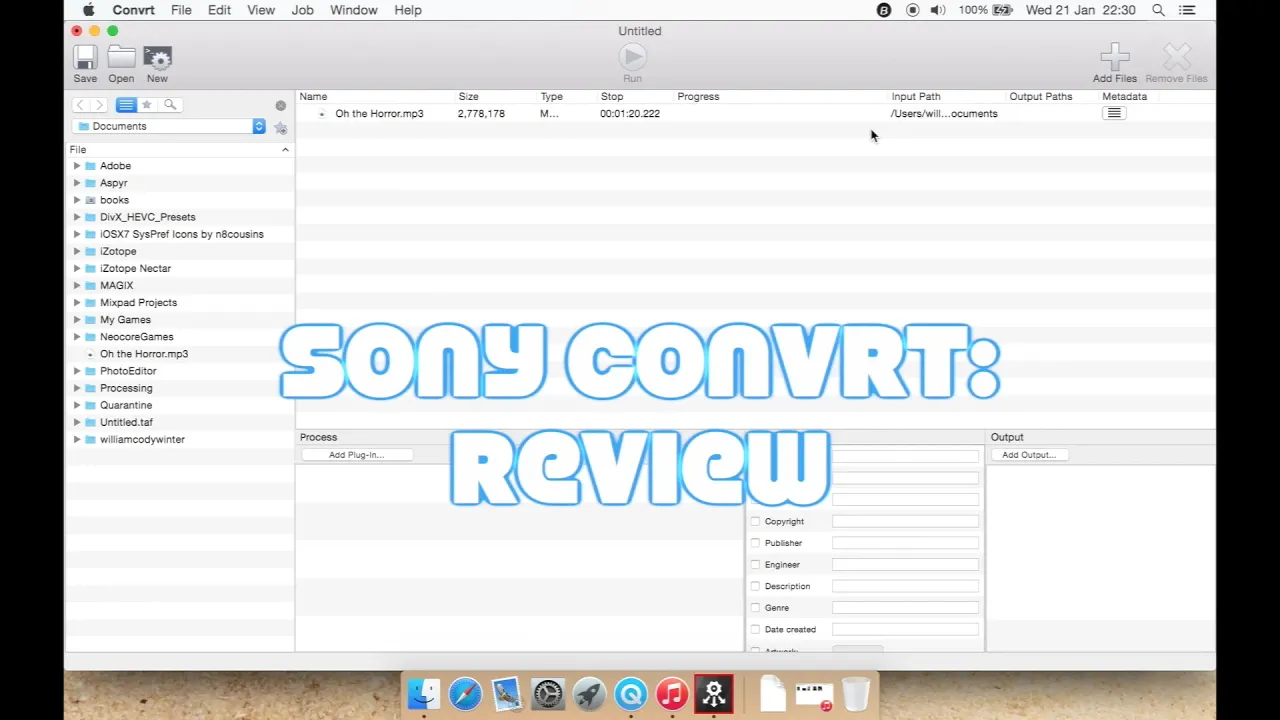Open search in the file browser
1280x720 pixels.
pyautogui.click(x=170, y=105)
